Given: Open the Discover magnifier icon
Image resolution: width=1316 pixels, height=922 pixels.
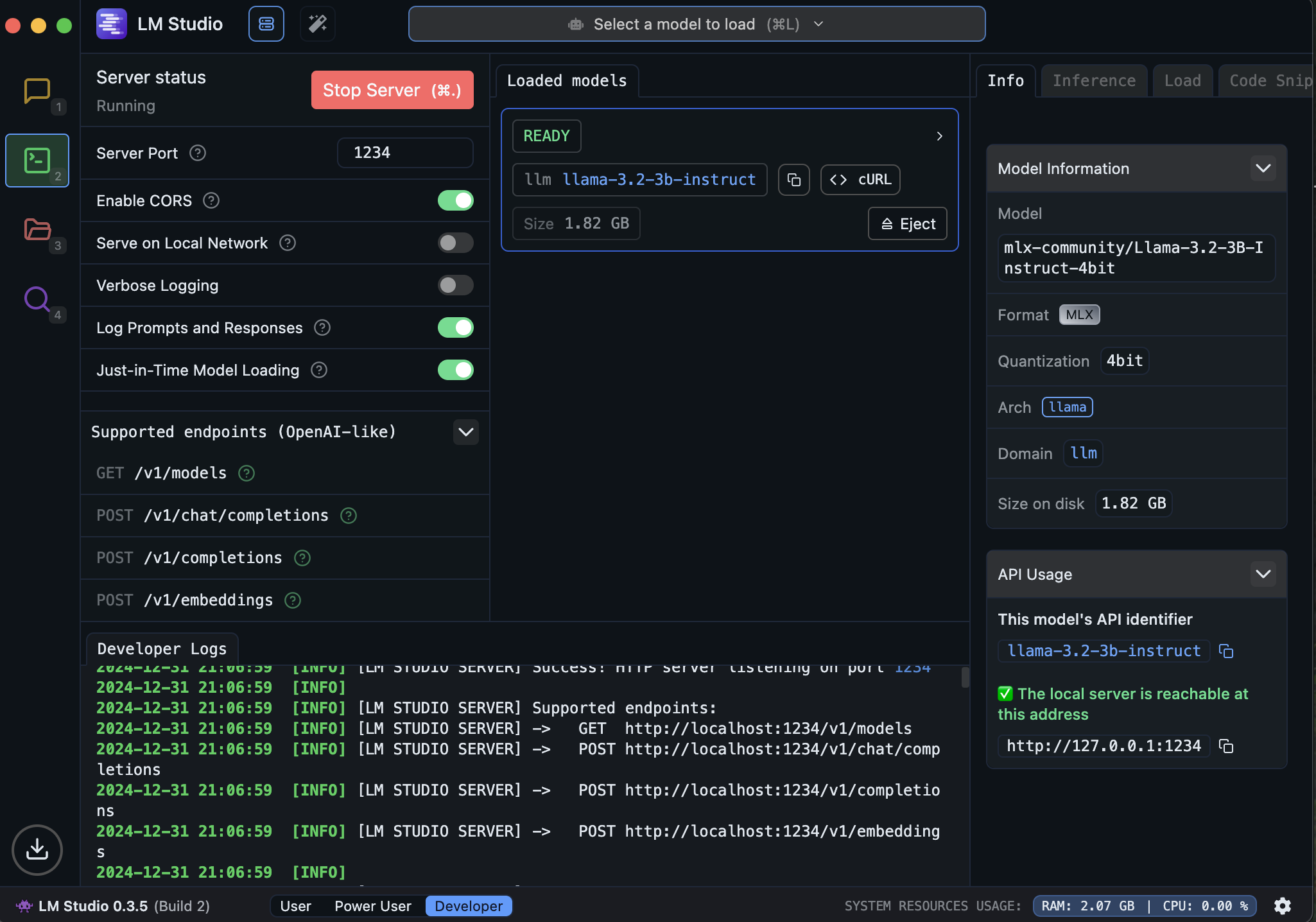Looking at the screenshot, I should pyautogui.click(x=37, y=299).
